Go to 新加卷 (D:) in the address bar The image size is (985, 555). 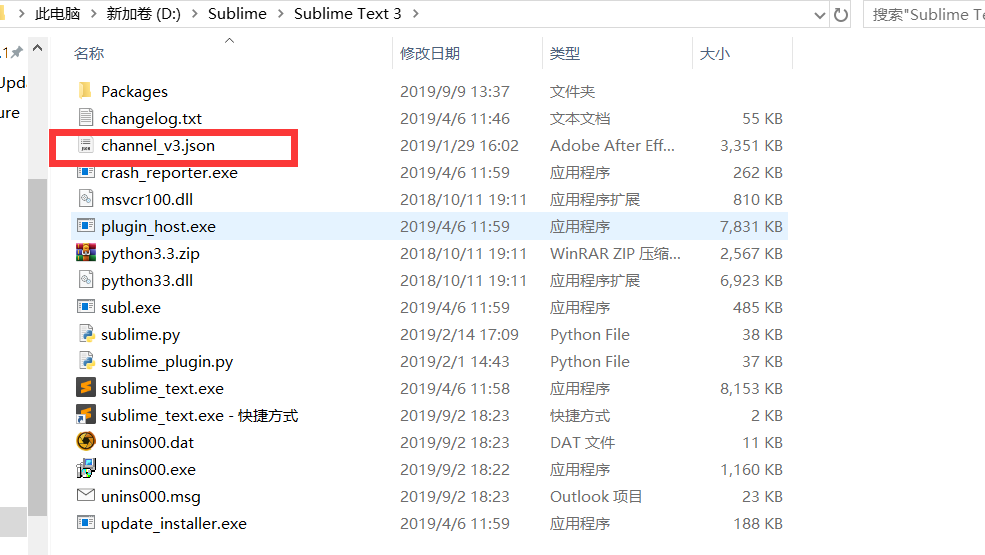pos(143,14)
